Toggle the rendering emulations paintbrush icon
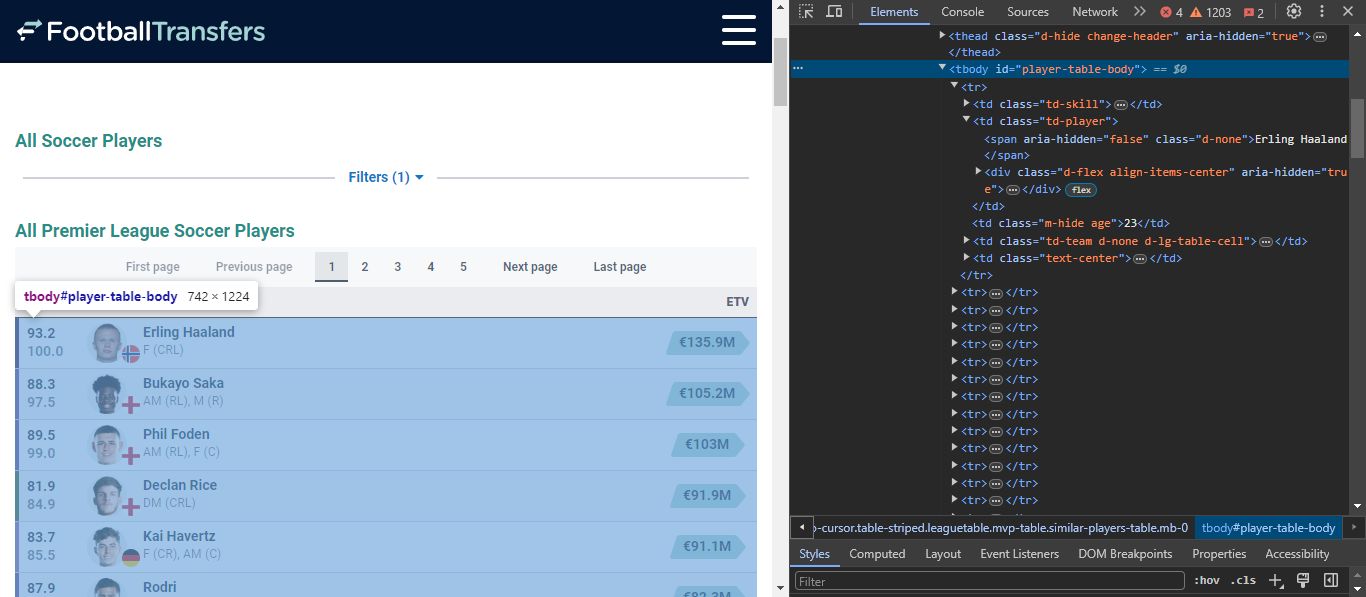Screen dimensions: 1366x597 [x=1303, y=580]
